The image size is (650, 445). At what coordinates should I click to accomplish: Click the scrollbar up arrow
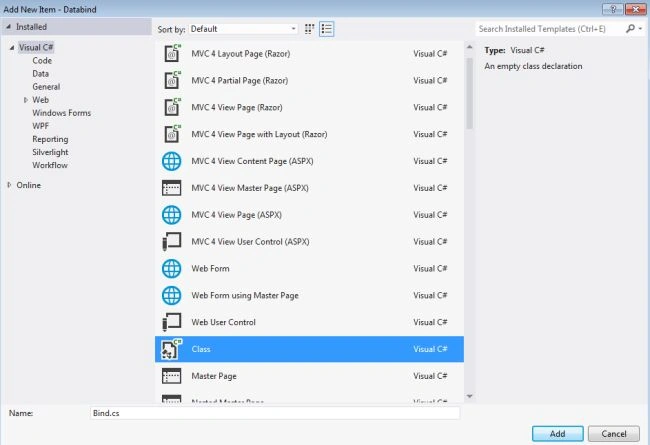[469, 47]
